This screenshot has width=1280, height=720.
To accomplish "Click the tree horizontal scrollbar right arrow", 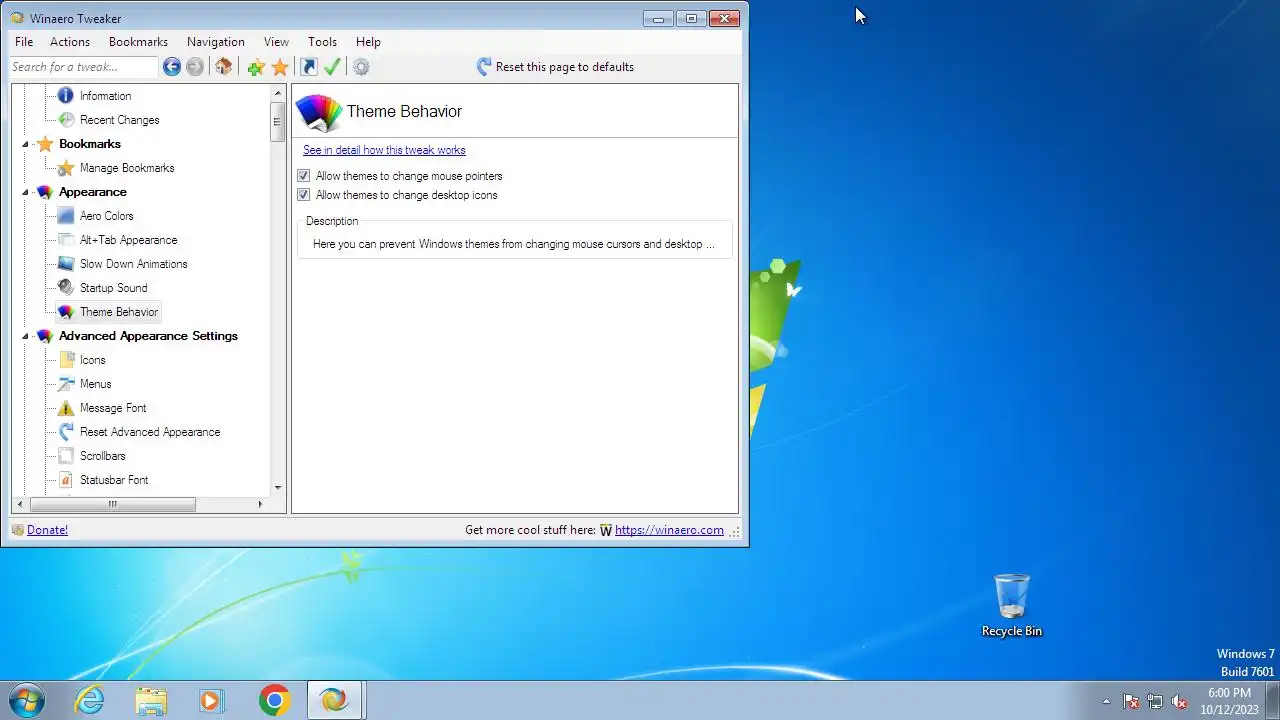I will tap(260, 505).
